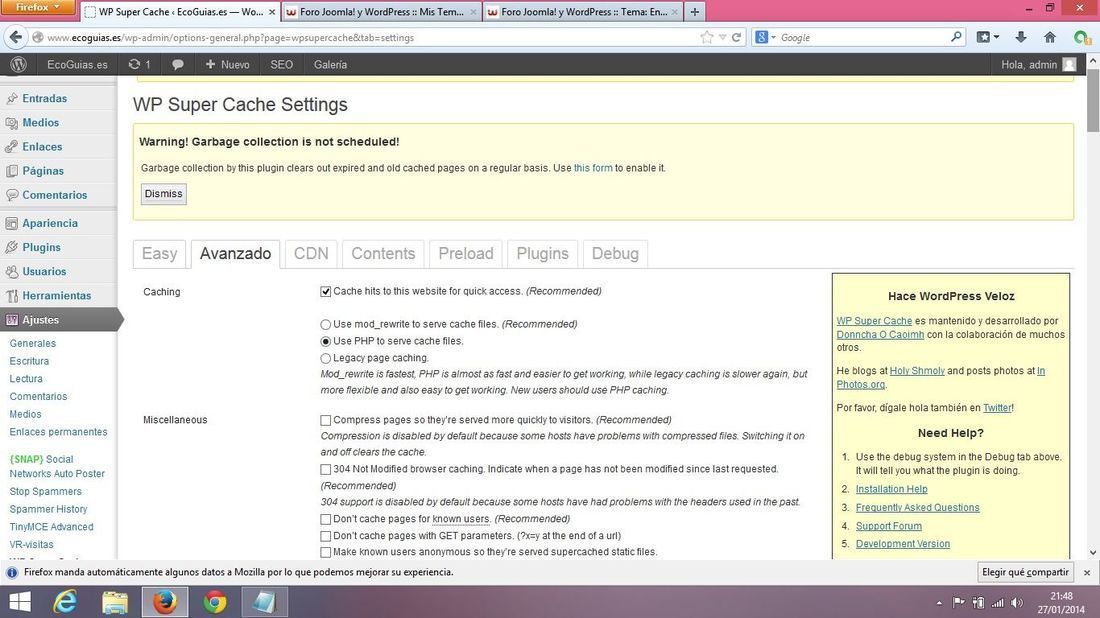1100x618 pixels.
Task: Open the comments bubble icon in admin bar
Action: coord(178,65)
